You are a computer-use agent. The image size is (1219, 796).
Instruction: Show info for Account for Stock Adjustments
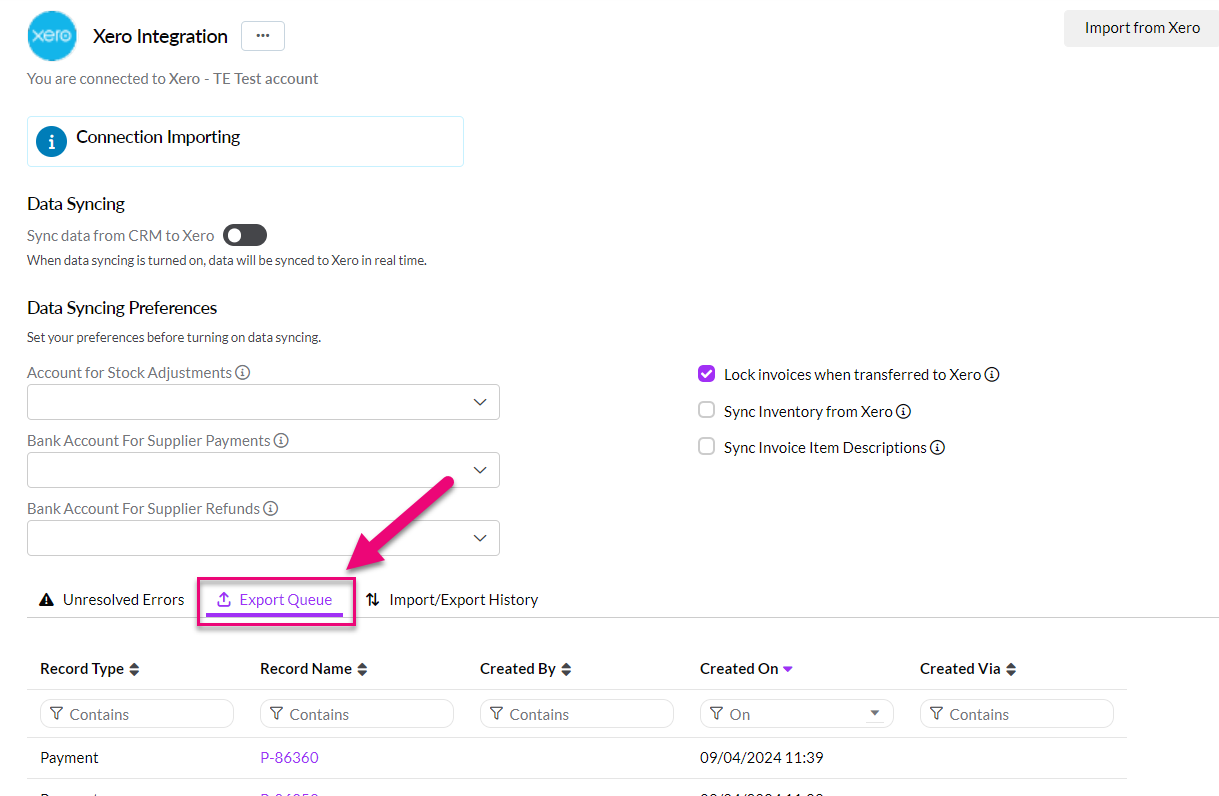[243, 373]
